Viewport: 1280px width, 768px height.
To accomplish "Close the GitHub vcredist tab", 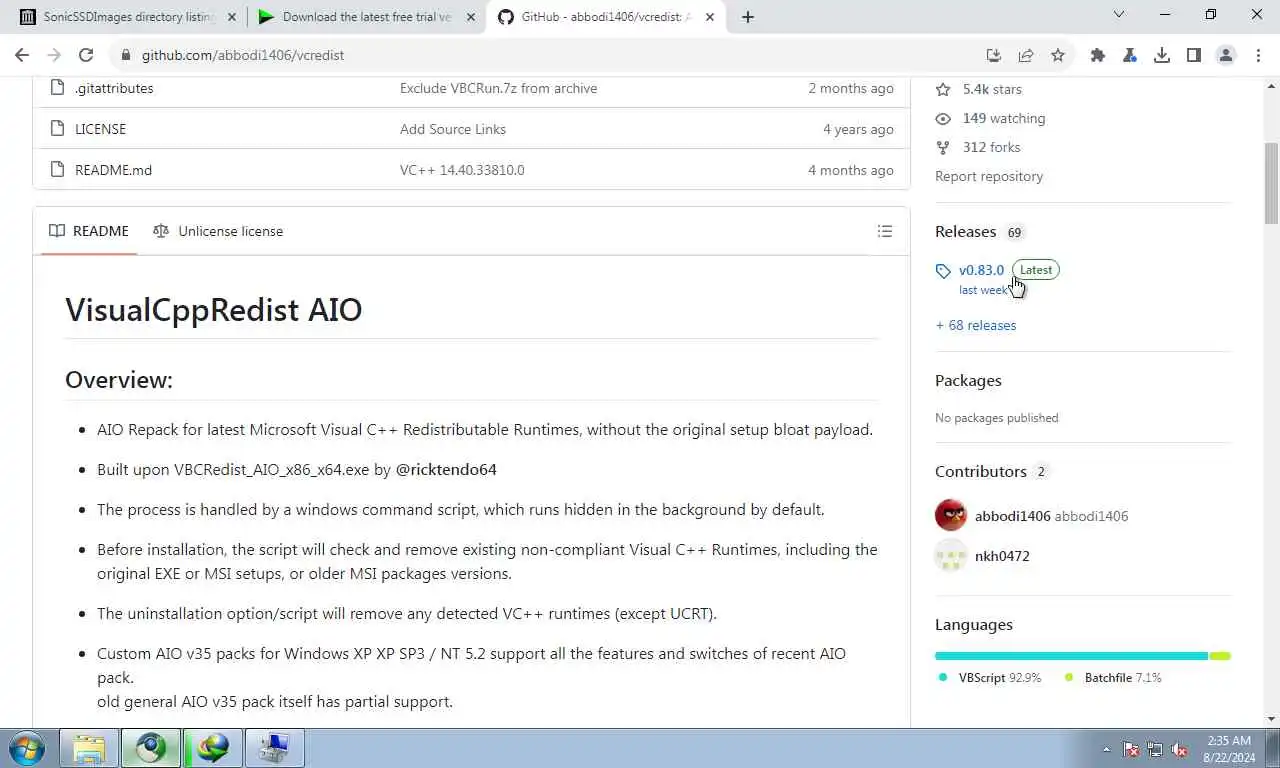I will pyautogui.click(x=709, y=17).
